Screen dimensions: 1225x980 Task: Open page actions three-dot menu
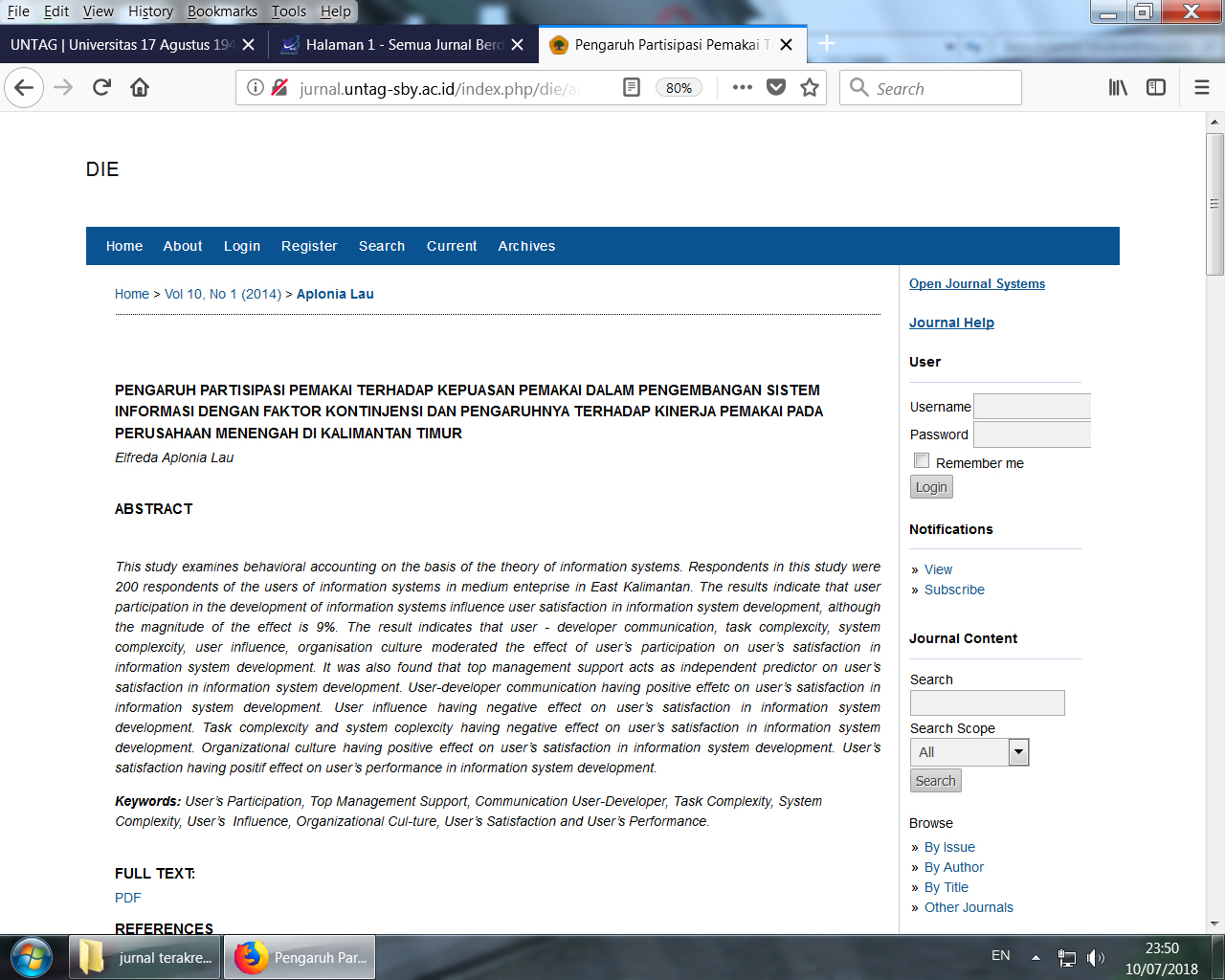point(742,88)
